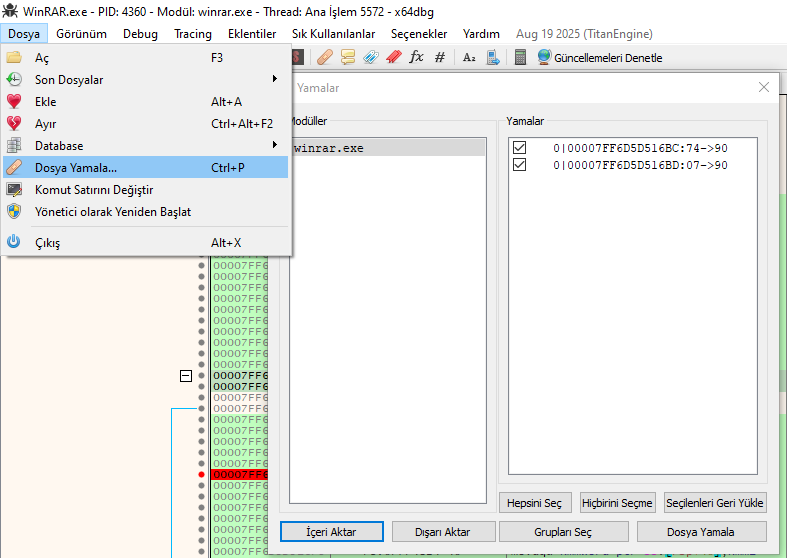787x558 pixels.
Task: Click the Seçilenleri Geri Yükle button
Action: 715,502
